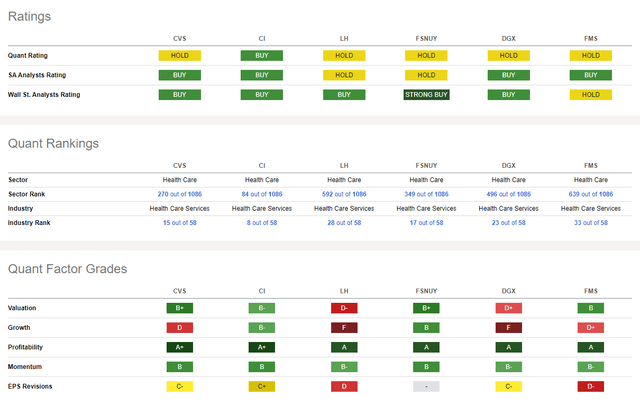Click DGX SA Analysts Rating BUY badge

point(509,75)
